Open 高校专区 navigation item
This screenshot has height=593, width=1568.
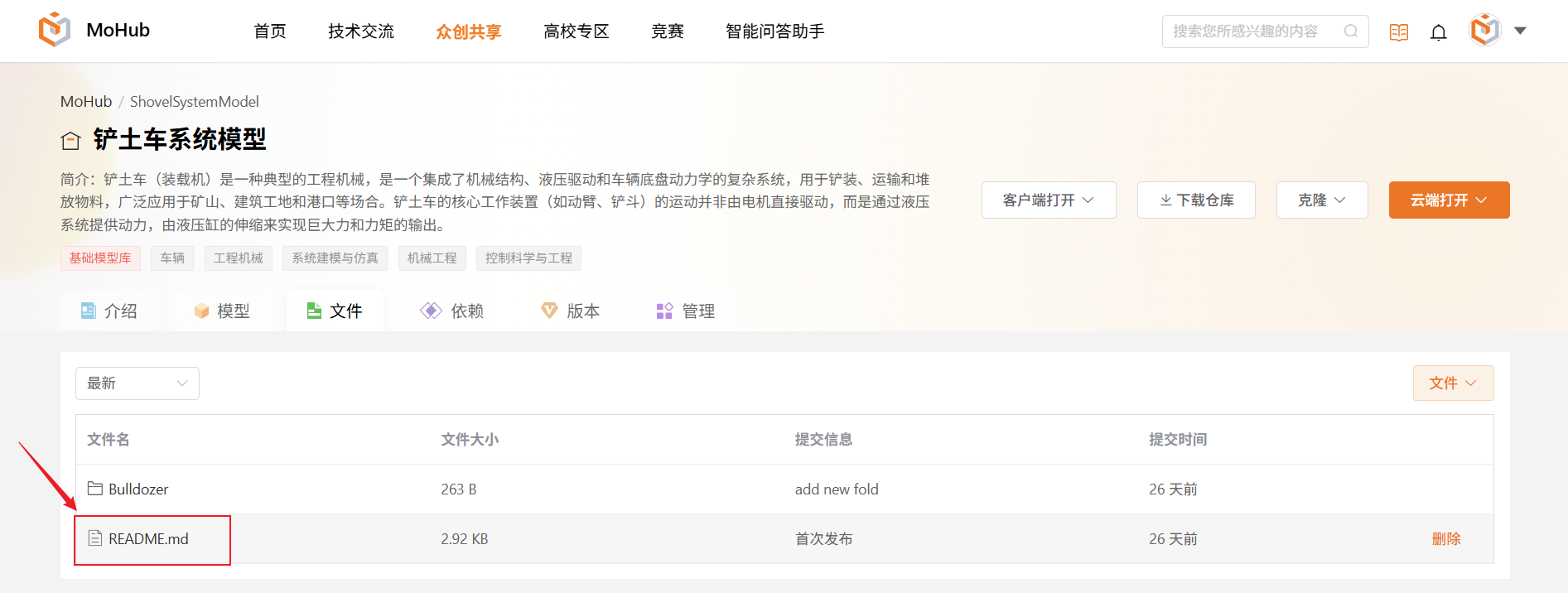pos(577,31)
